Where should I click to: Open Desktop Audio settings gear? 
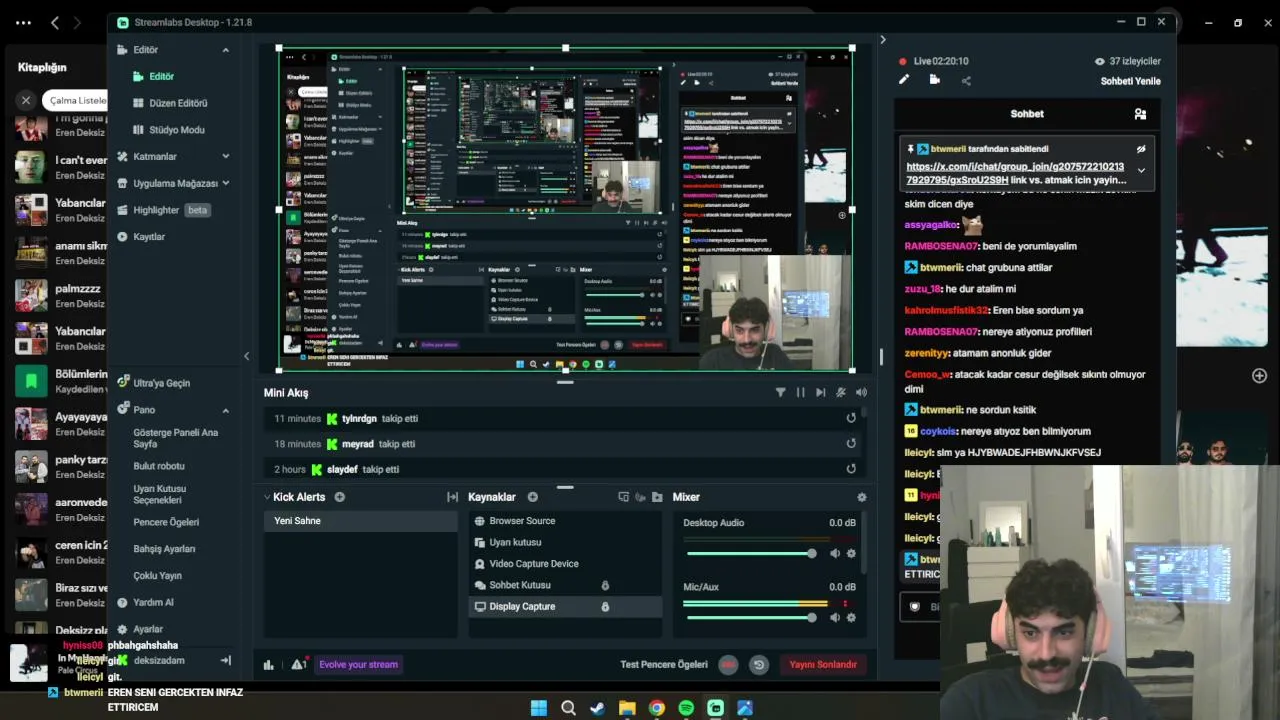pyautogui.click(x=851, y=554)
